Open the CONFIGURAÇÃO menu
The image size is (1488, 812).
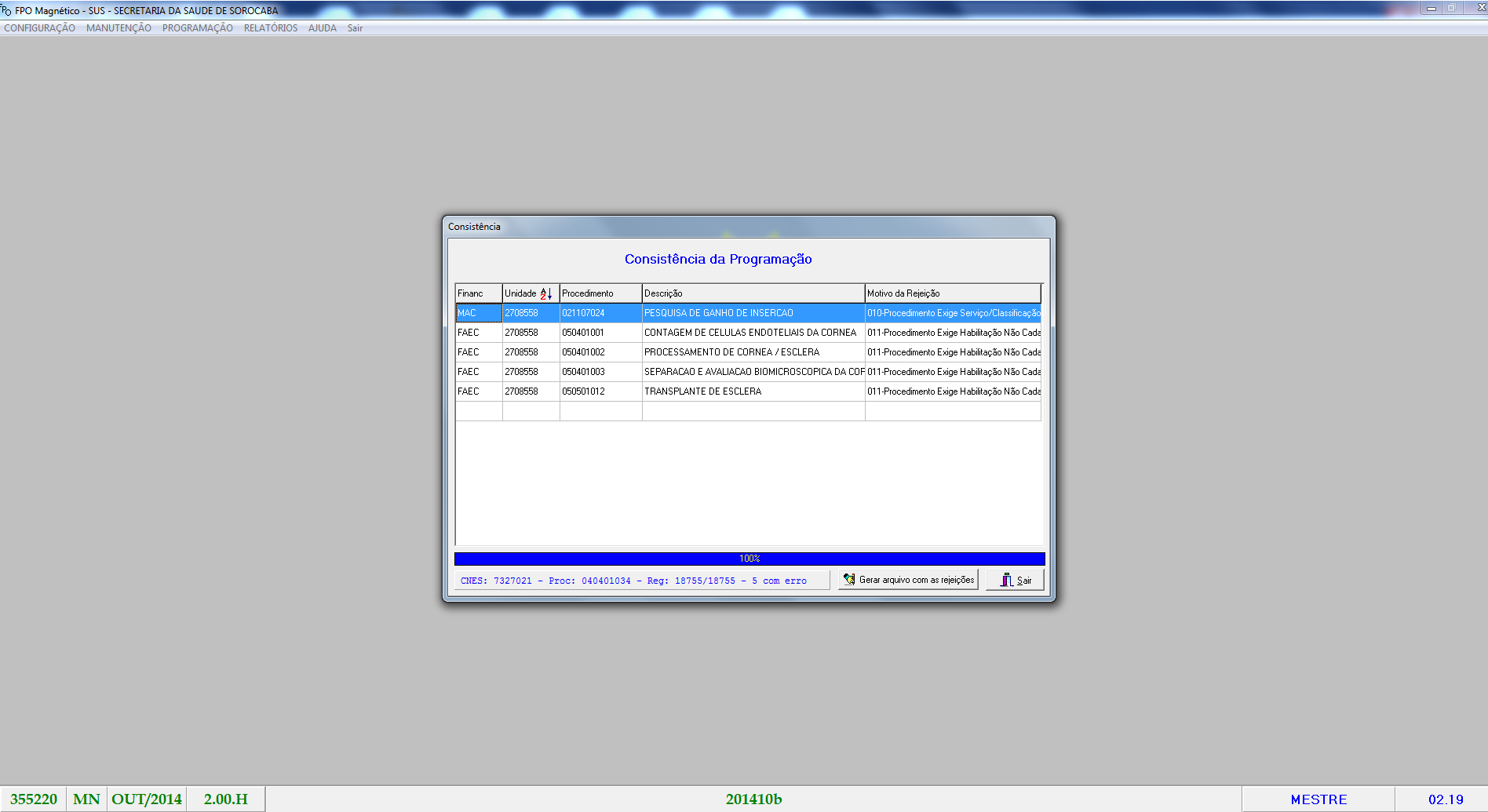click(x=39, y=27)
